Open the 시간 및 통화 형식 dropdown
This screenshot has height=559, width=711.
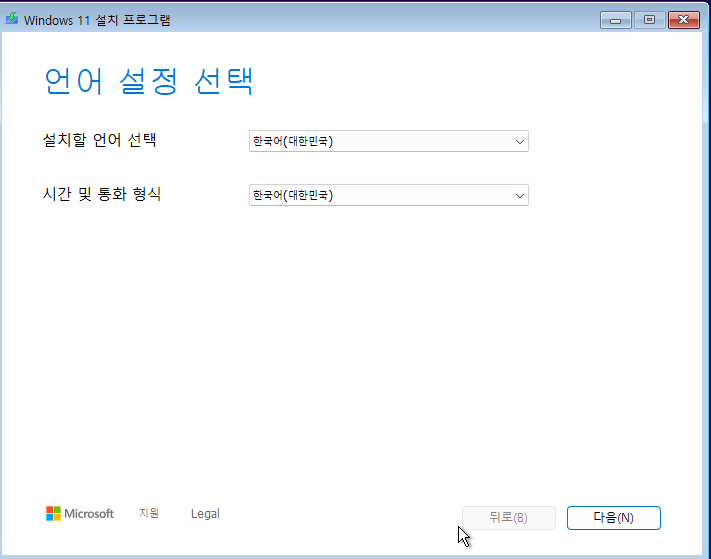tap(389, 195)
